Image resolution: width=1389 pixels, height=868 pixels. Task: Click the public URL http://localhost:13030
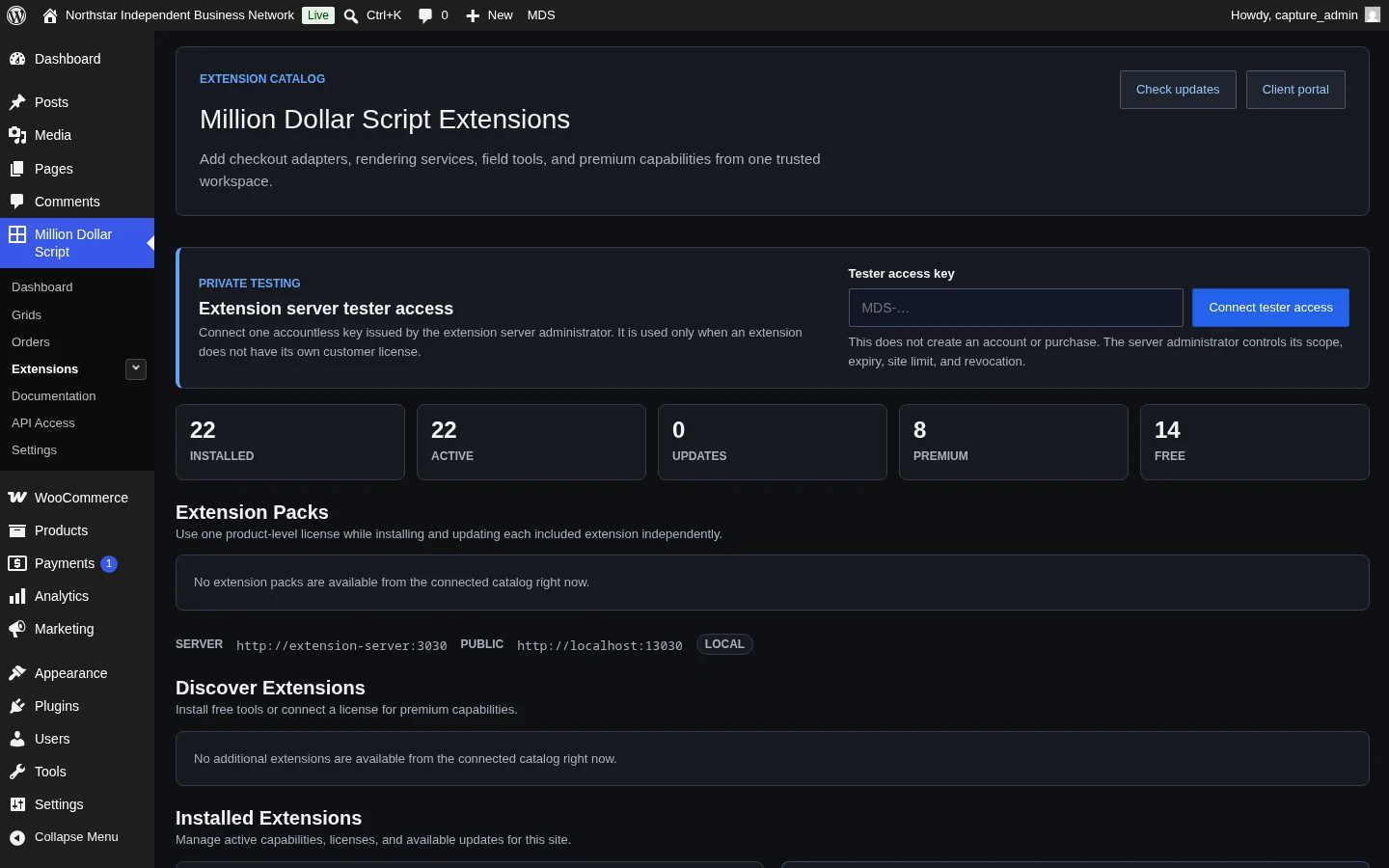(600, 645)
